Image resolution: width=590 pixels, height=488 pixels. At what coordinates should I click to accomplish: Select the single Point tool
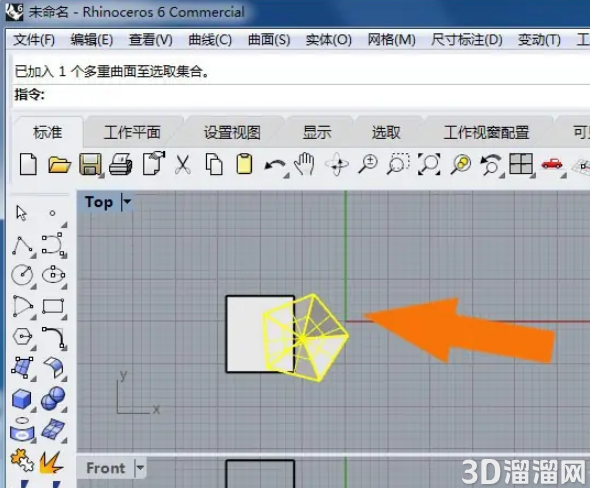[x=52, y=213]
